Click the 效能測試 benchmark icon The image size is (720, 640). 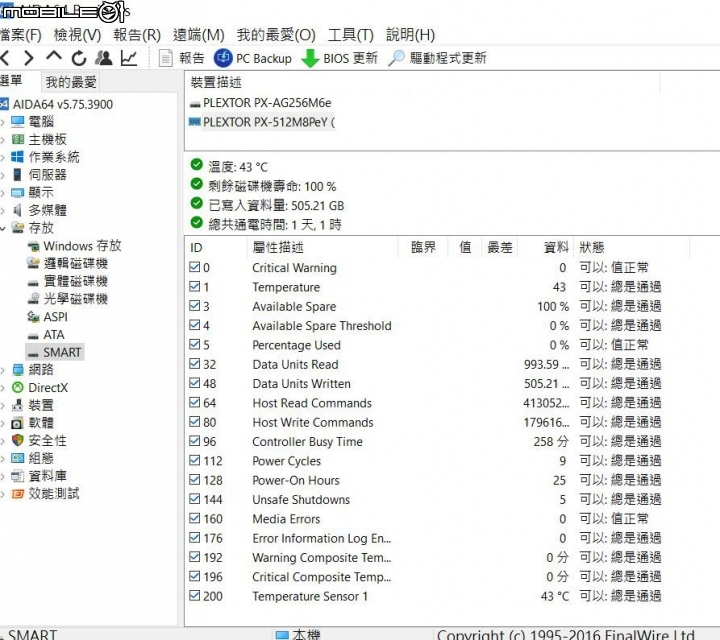pos(17,494)
